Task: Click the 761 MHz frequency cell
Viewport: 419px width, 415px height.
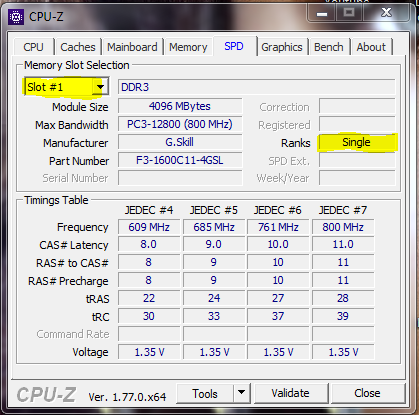Action: 278,227
